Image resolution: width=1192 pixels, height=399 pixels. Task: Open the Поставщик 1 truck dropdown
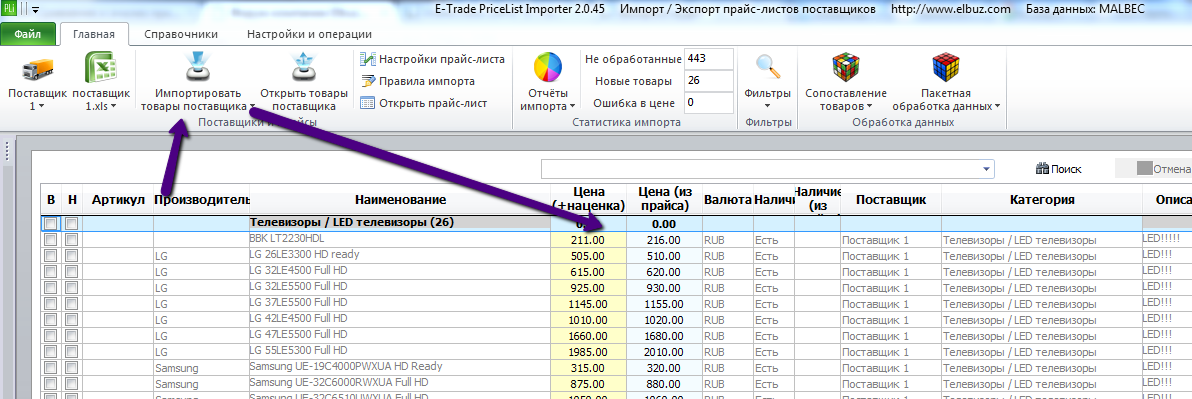(37, 81)
